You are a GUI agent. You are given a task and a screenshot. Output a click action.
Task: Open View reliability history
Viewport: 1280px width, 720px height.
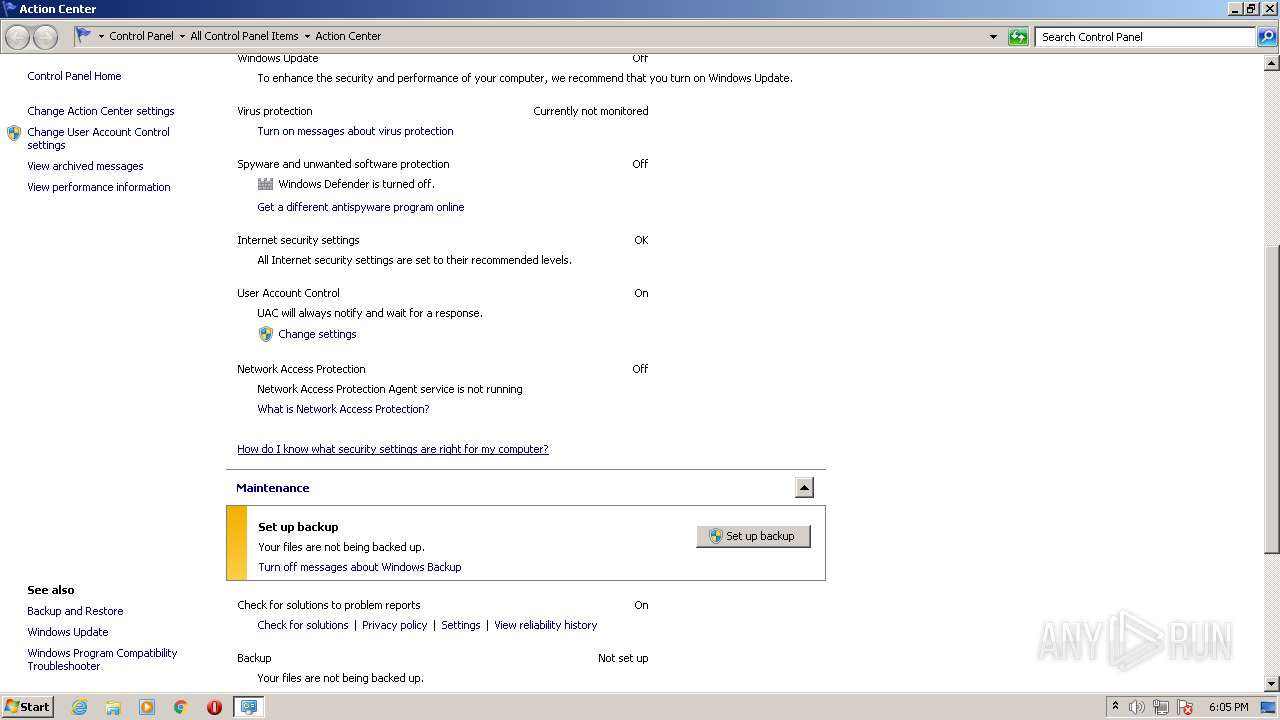point(545,625)
